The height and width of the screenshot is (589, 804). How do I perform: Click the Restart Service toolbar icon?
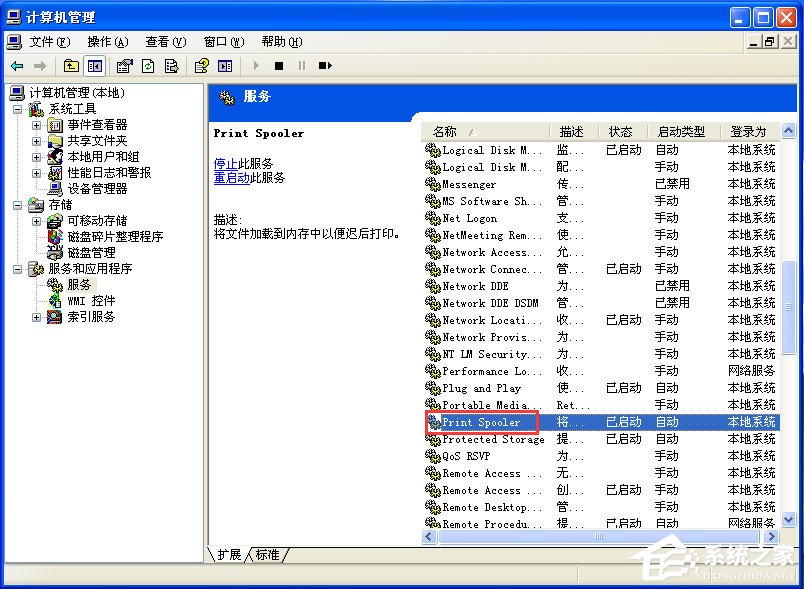pos(325,66)
